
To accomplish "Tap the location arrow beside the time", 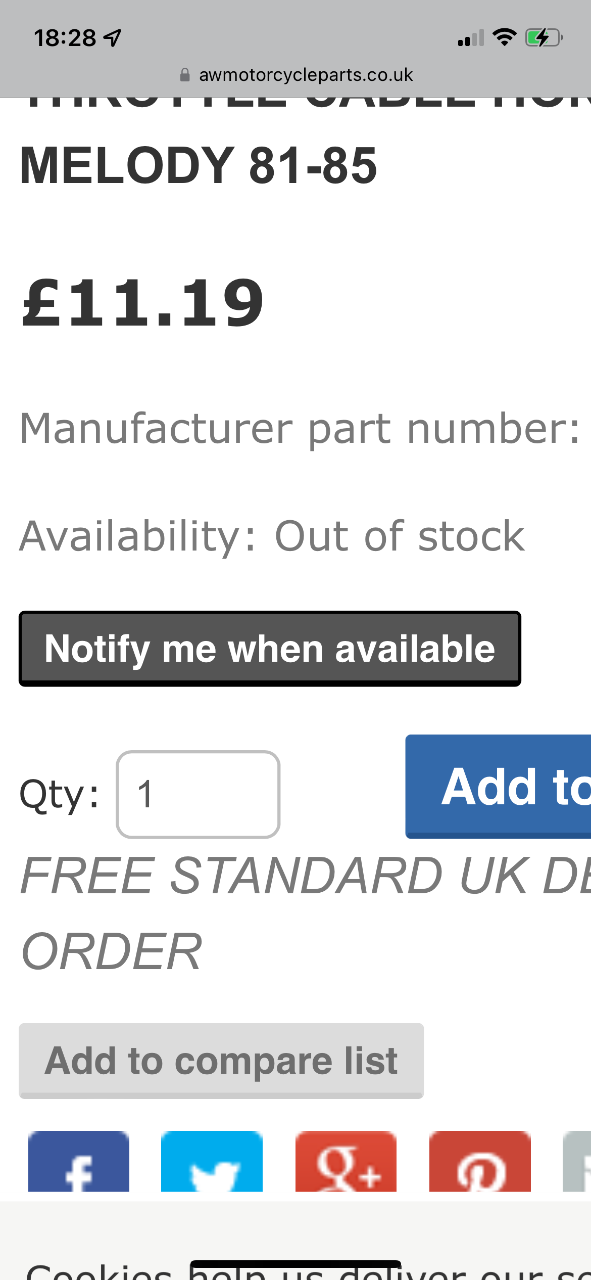I will 112,38.
